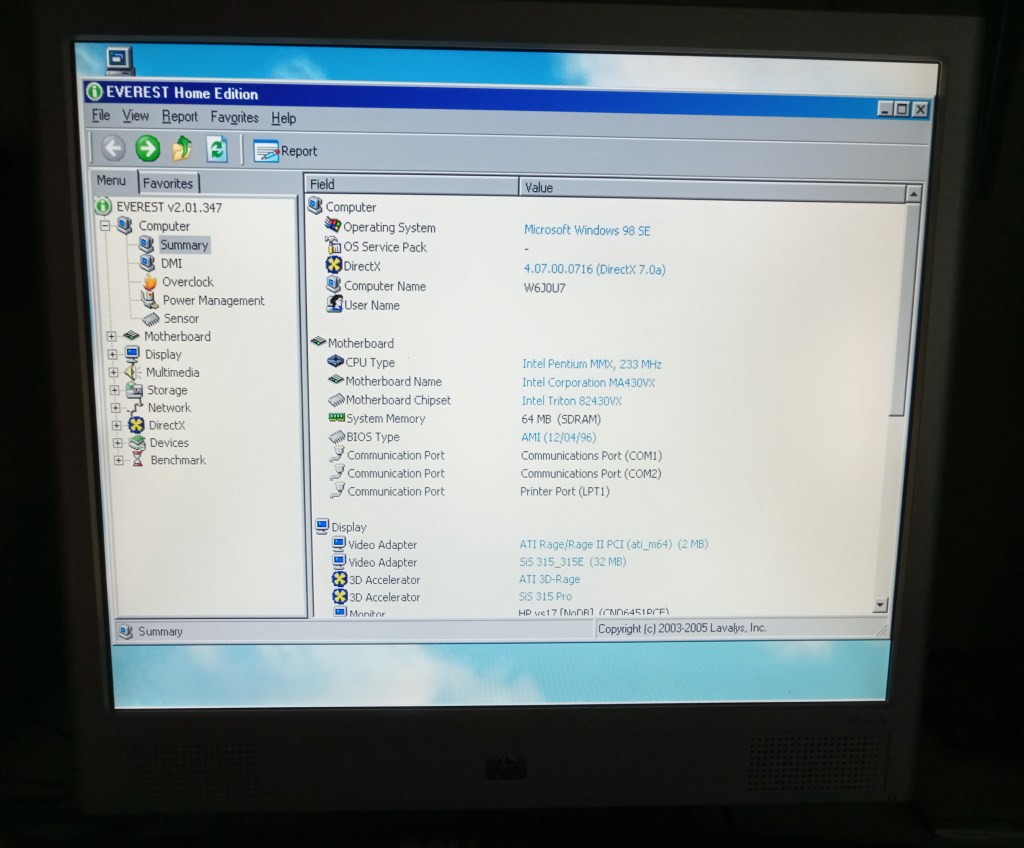Open the Report wizard button

[x=285, y=151]
